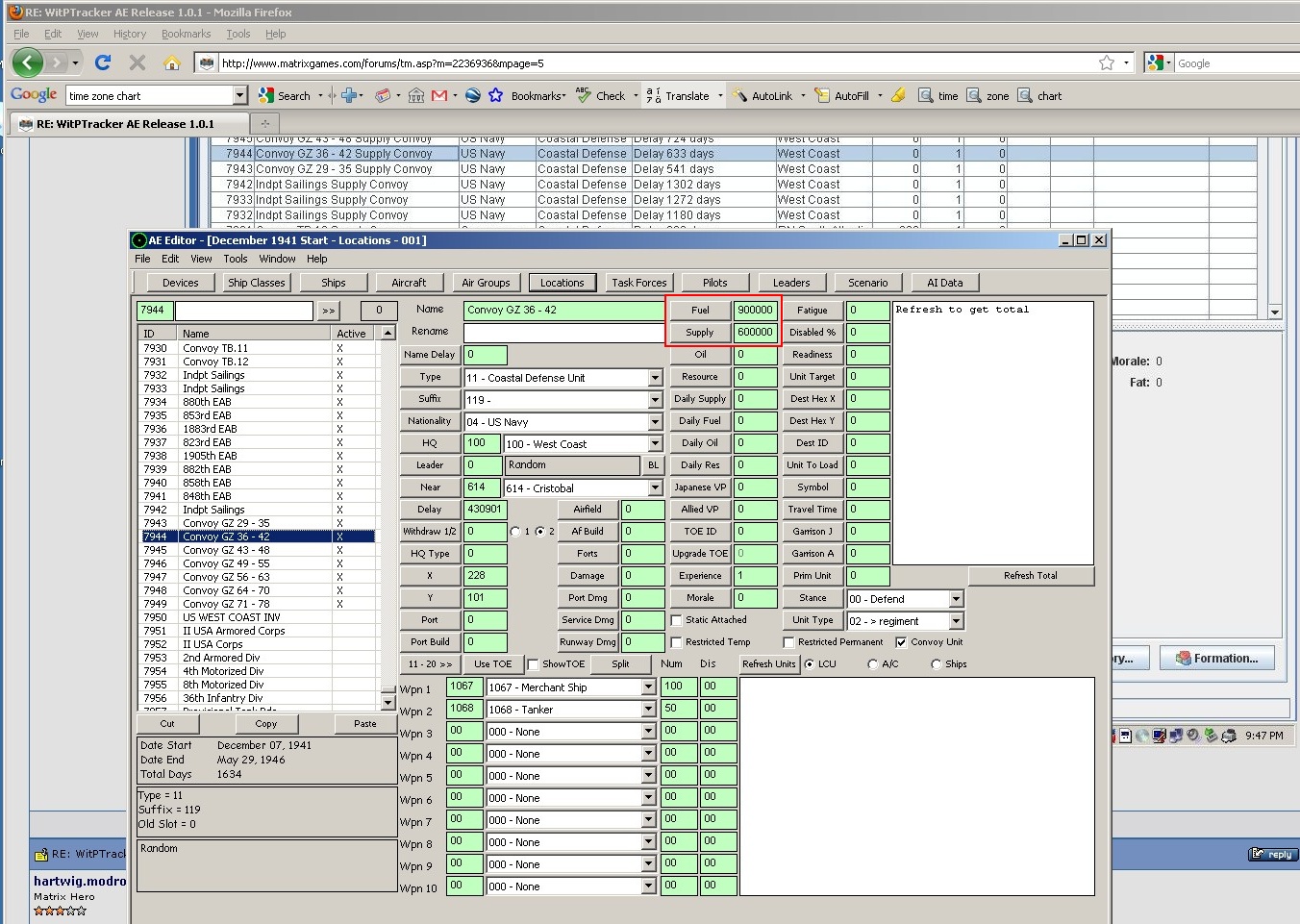This screenshot has height=924, width=1300.
Task: Find the word 'chart' toolbar button
Action: [1040, 96]
